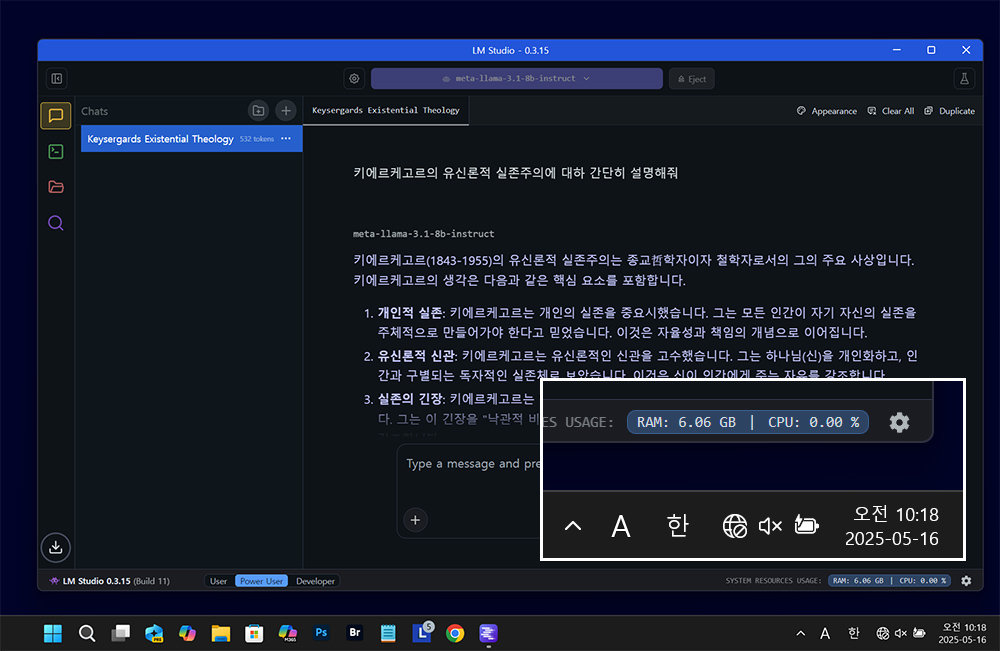This screenshot has width=1000, height=651.
Task: Open the Downloads panel icon
Action: coord(56,546)
